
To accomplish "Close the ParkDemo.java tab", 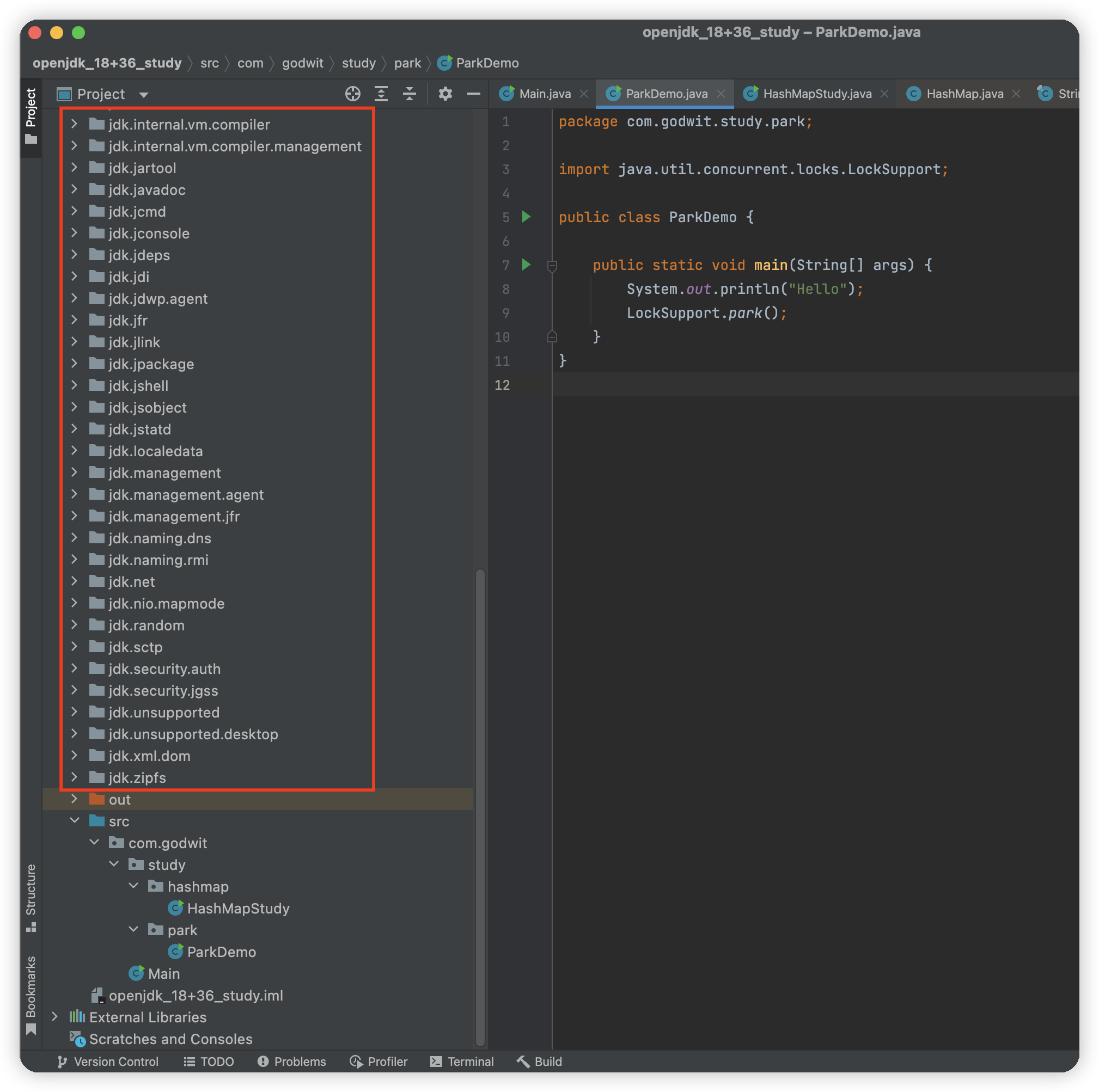I will click(x=721, y=94).
